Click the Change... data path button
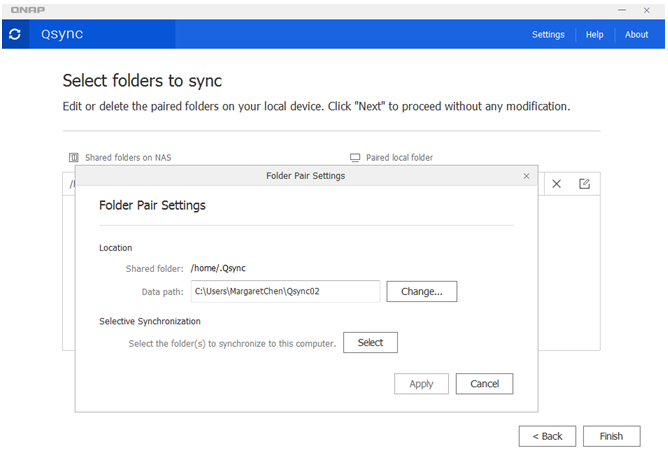Viewport: 668px width, 465px height. [422, 292]
